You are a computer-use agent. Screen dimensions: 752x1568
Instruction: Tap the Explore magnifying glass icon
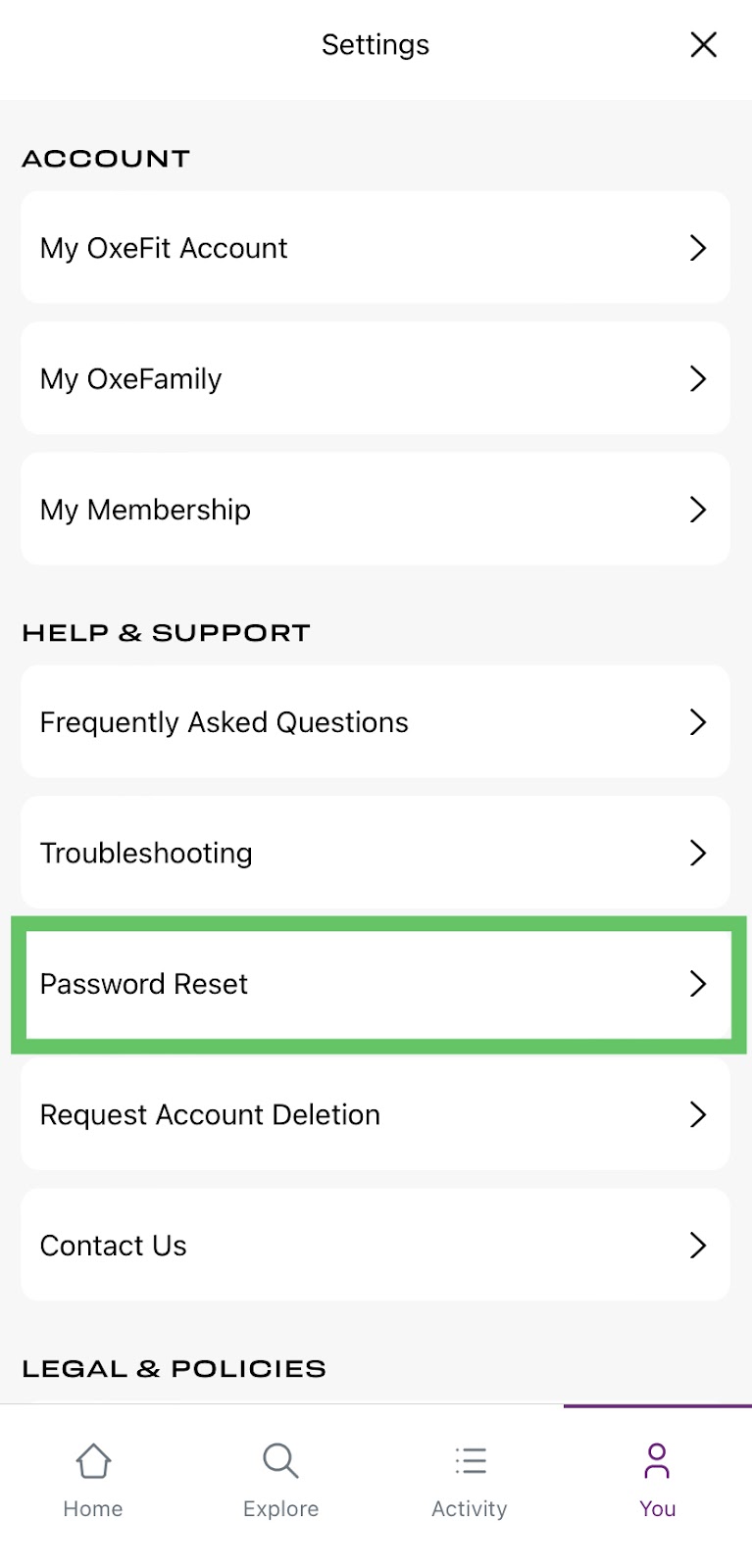pos(280,1460)
